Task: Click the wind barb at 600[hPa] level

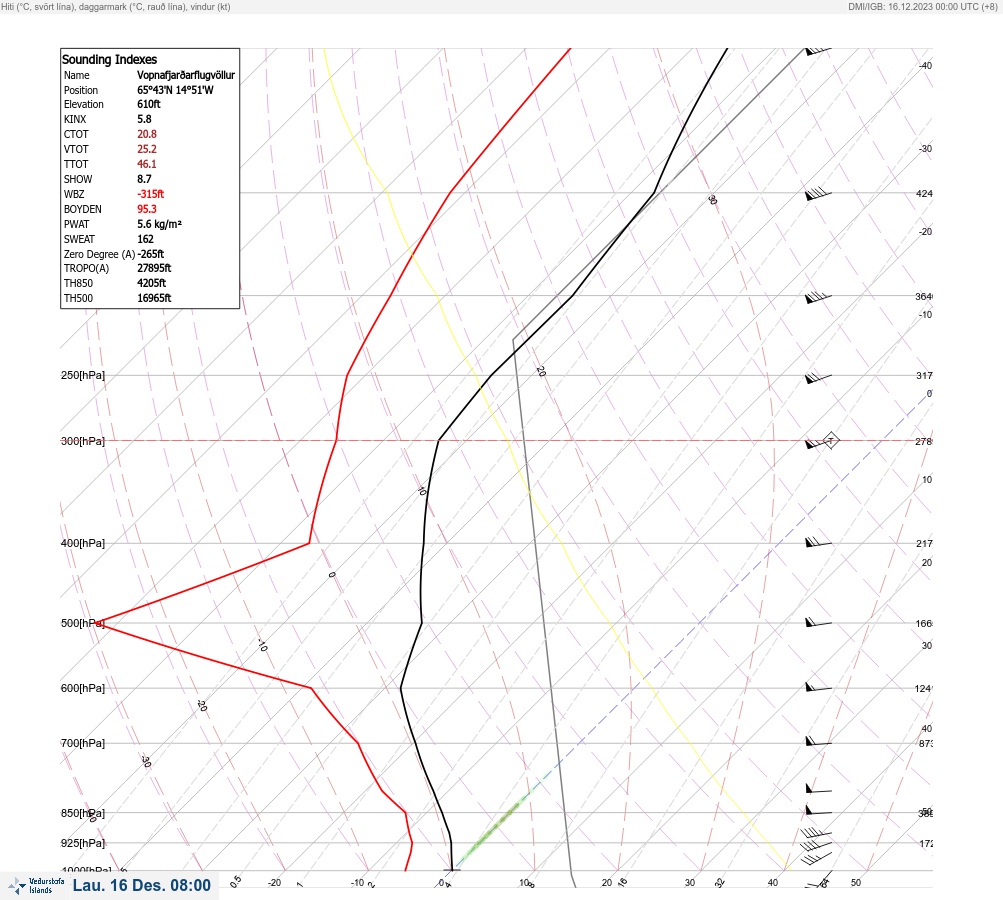Action: coord(818,687)
